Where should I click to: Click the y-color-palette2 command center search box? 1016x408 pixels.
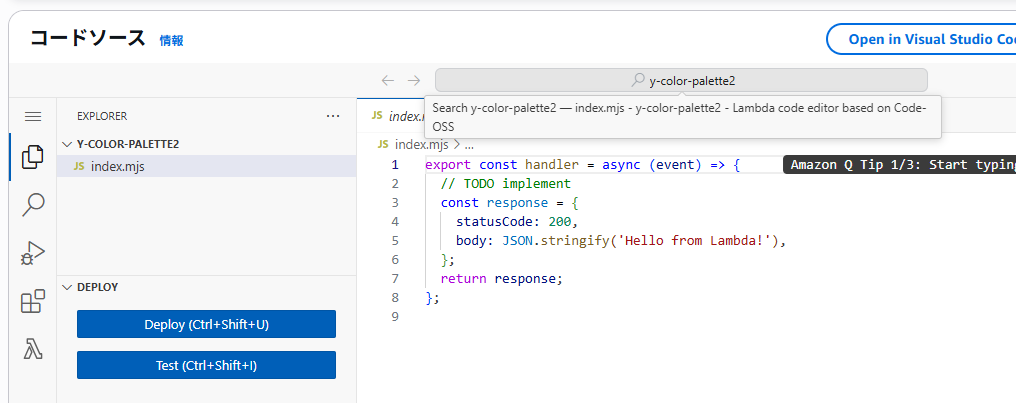pyautogui.click(x=681, y=80)
